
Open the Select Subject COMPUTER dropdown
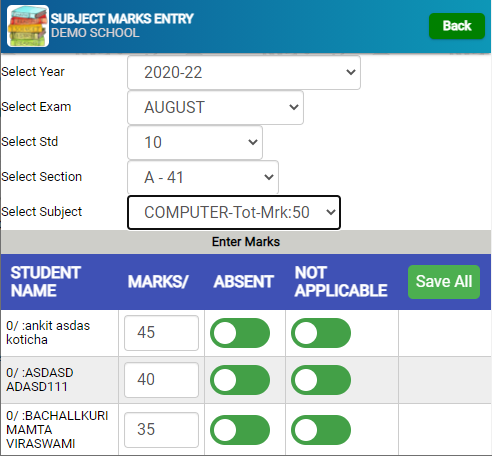coord(234,212)
